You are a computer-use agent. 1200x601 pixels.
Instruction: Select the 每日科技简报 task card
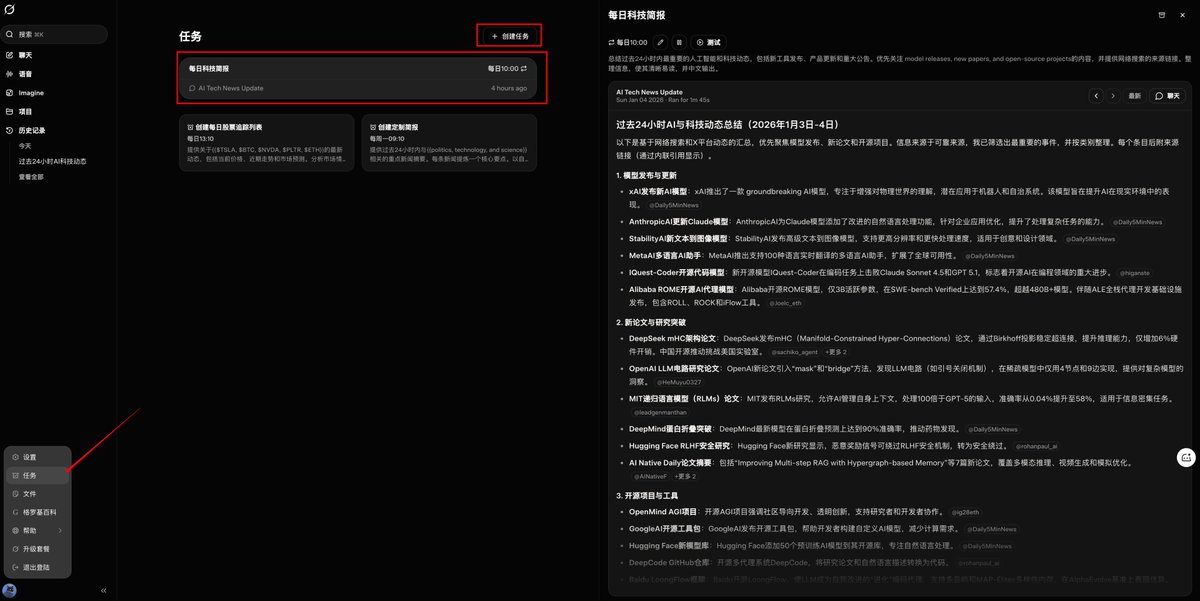tap(358, 79)
